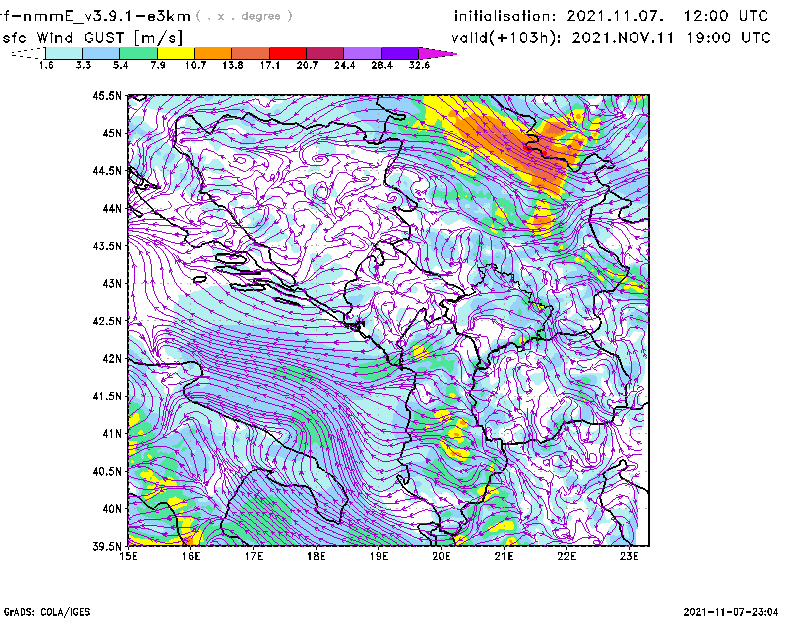This screenshot has width=800, height=618.
Task: Click the red 17.1–20.7 legend swatch
Action: [288, 53]
